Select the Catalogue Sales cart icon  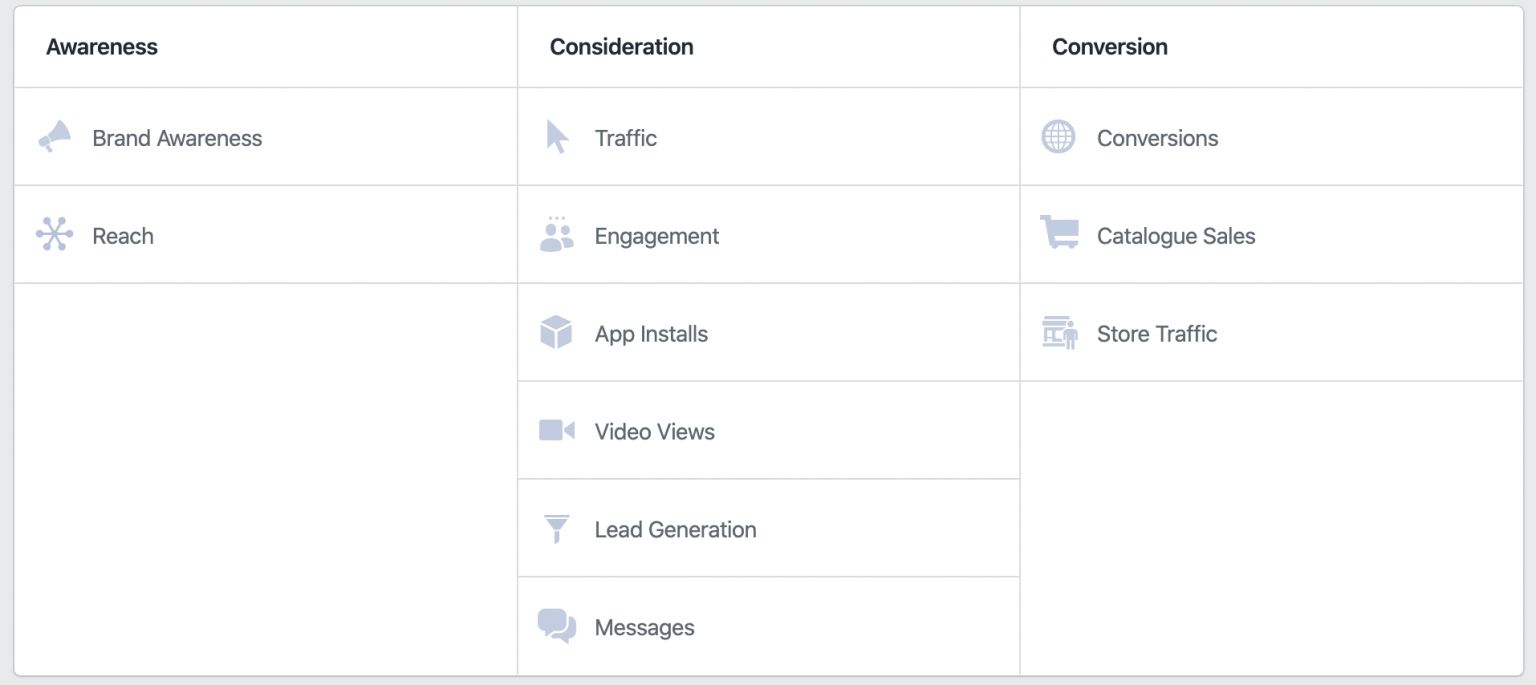click(x=1059, y=233)
